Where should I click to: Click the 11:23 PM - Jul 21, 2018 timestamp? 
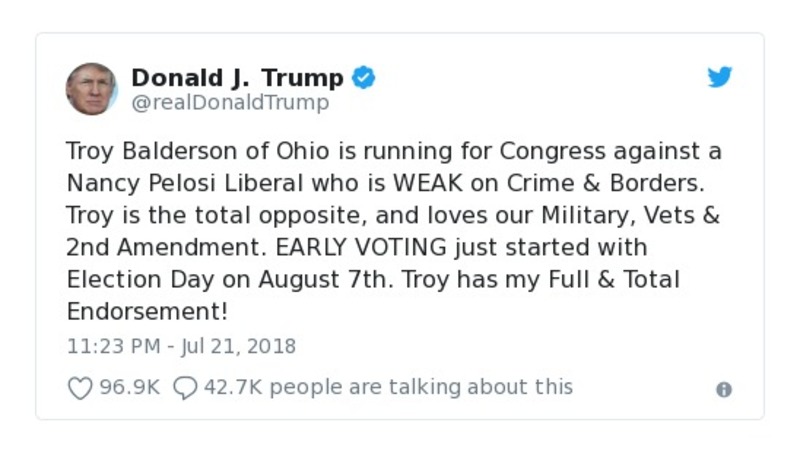point(181,347)
